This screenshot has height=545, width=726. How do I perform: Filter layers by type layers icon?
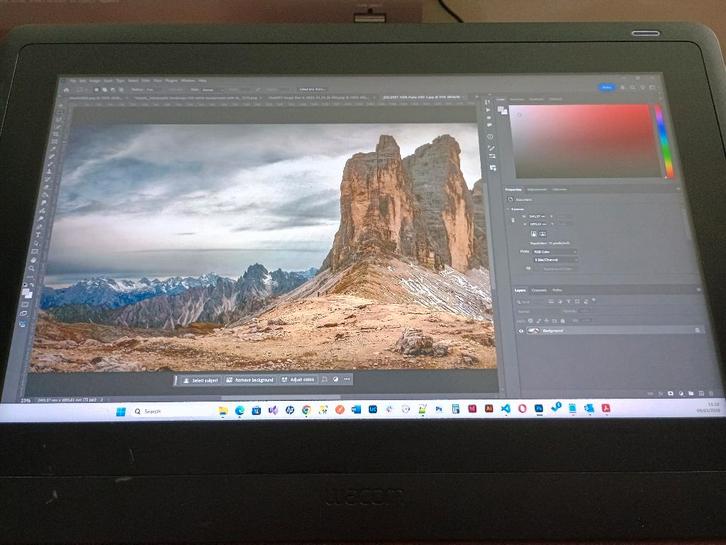[569, 301]
